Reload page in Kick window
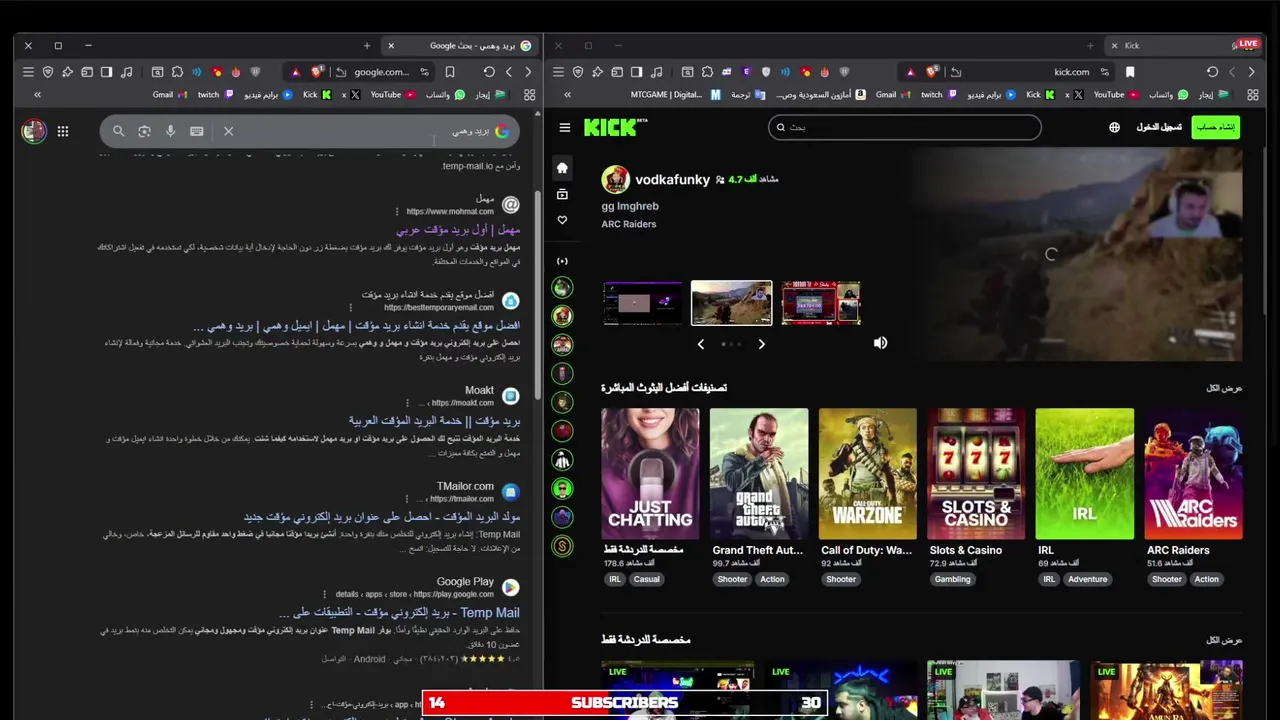The image size is (1280, 720). coord(1212,72)
